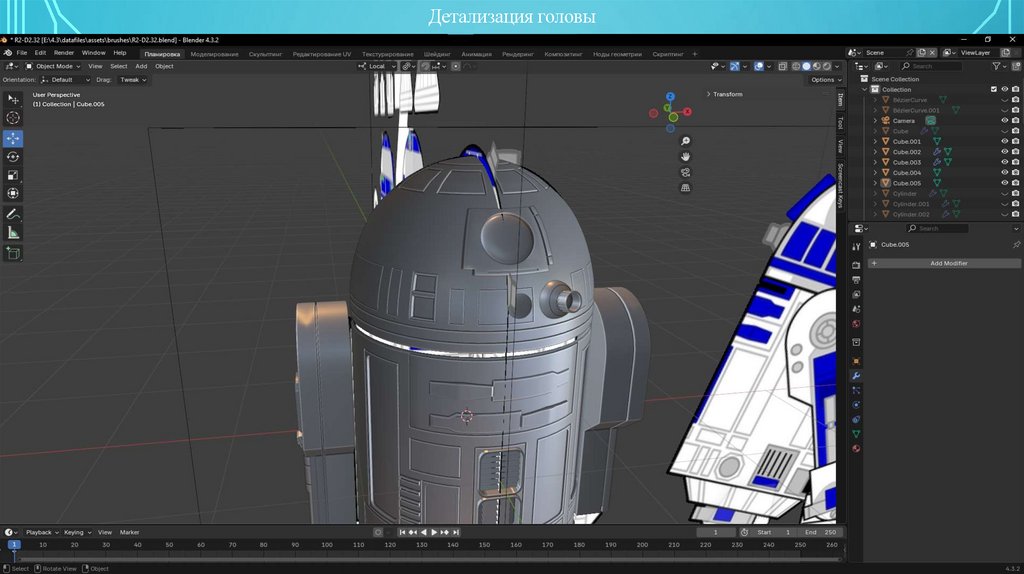Switch to the Моделирование workspace tab
This screenshot has width=1024, height=574.
pyautogui.click(x=214, y=53)
